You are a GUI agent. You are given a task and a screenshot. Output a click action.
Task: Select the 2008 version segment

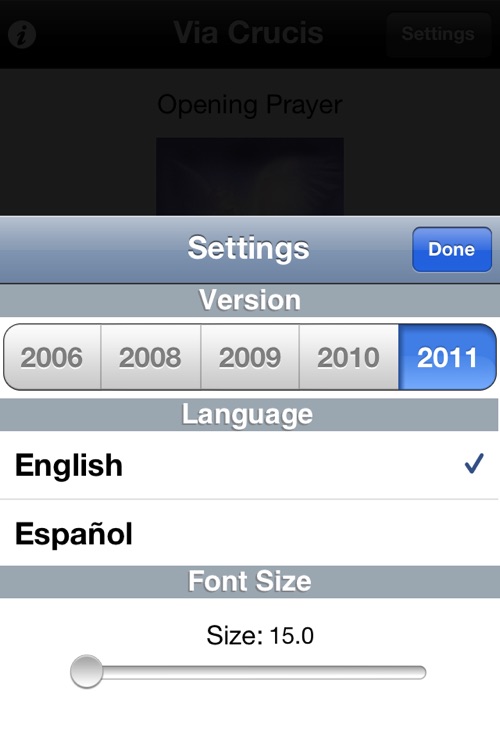pos(150,357)
